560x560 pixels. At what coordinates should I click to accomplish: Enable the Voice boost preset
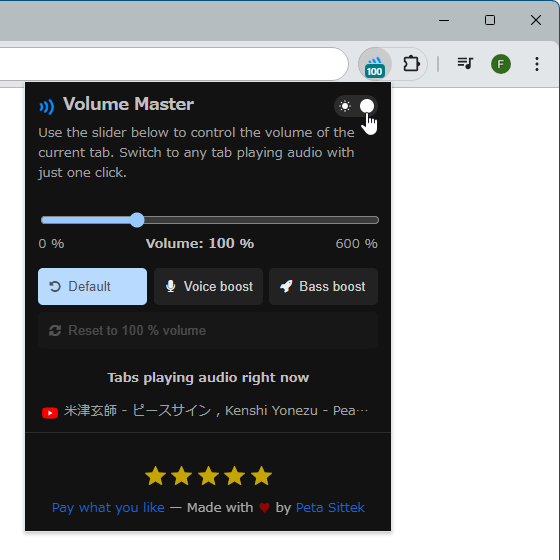point(208,286)
